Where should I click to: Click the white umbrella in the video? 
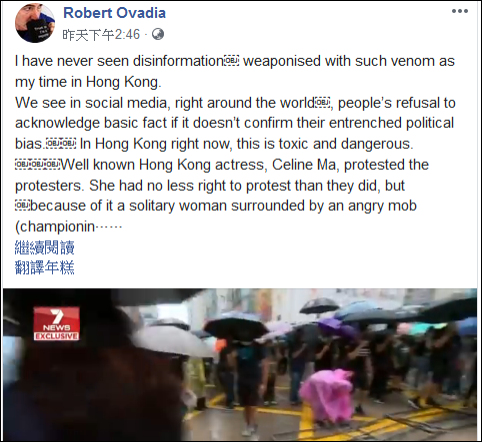[x=171, y=340]
